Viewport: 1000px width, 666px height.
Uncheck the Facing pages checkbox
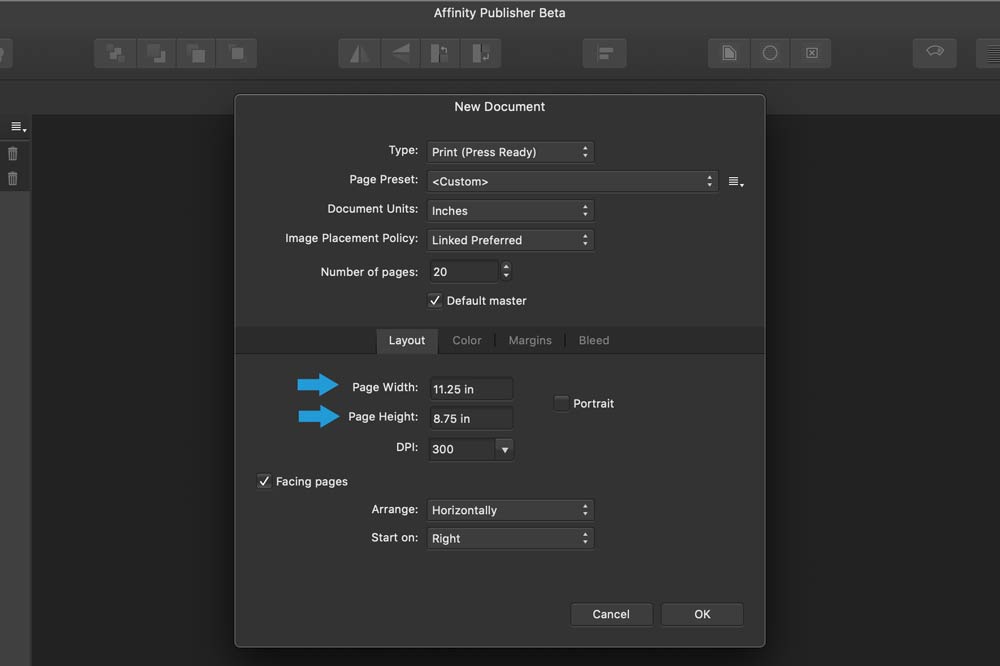click(264, 481)
